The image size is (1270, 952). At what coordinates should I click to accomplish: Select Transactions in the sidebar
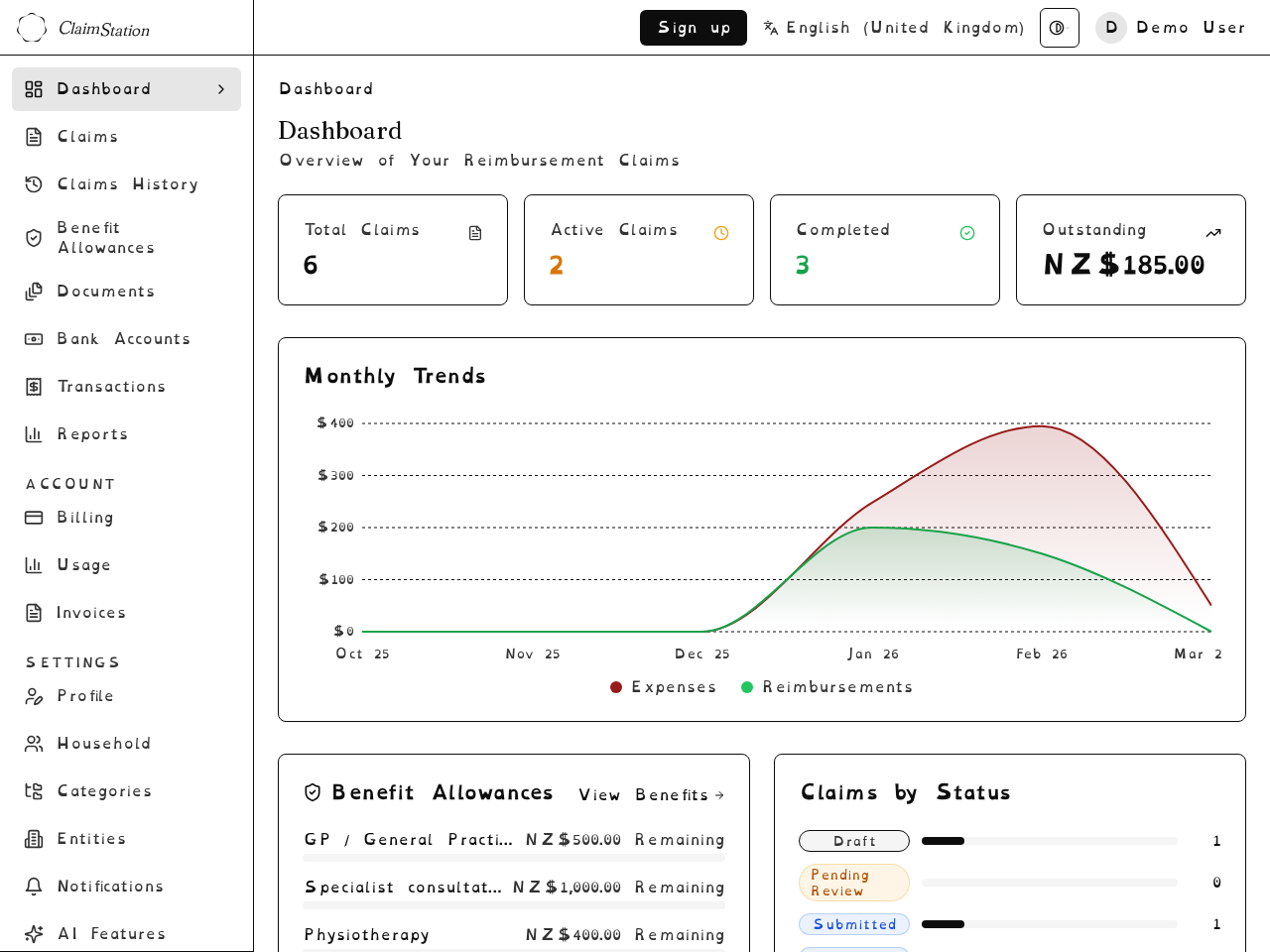tap(126, 387)
